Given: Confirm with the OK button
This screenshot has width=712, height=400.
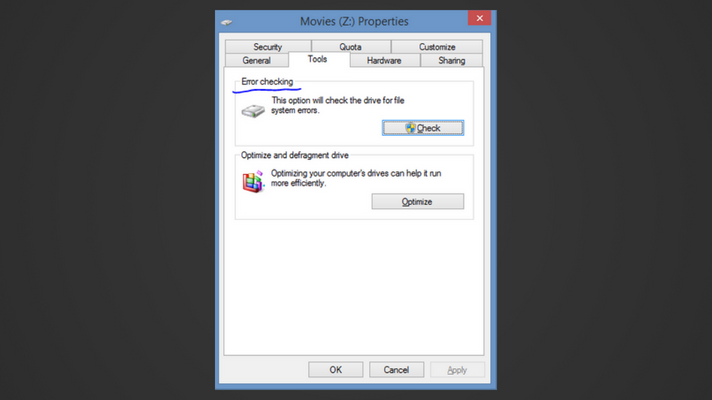Looking at the screenshot, I should coord(336,370).
